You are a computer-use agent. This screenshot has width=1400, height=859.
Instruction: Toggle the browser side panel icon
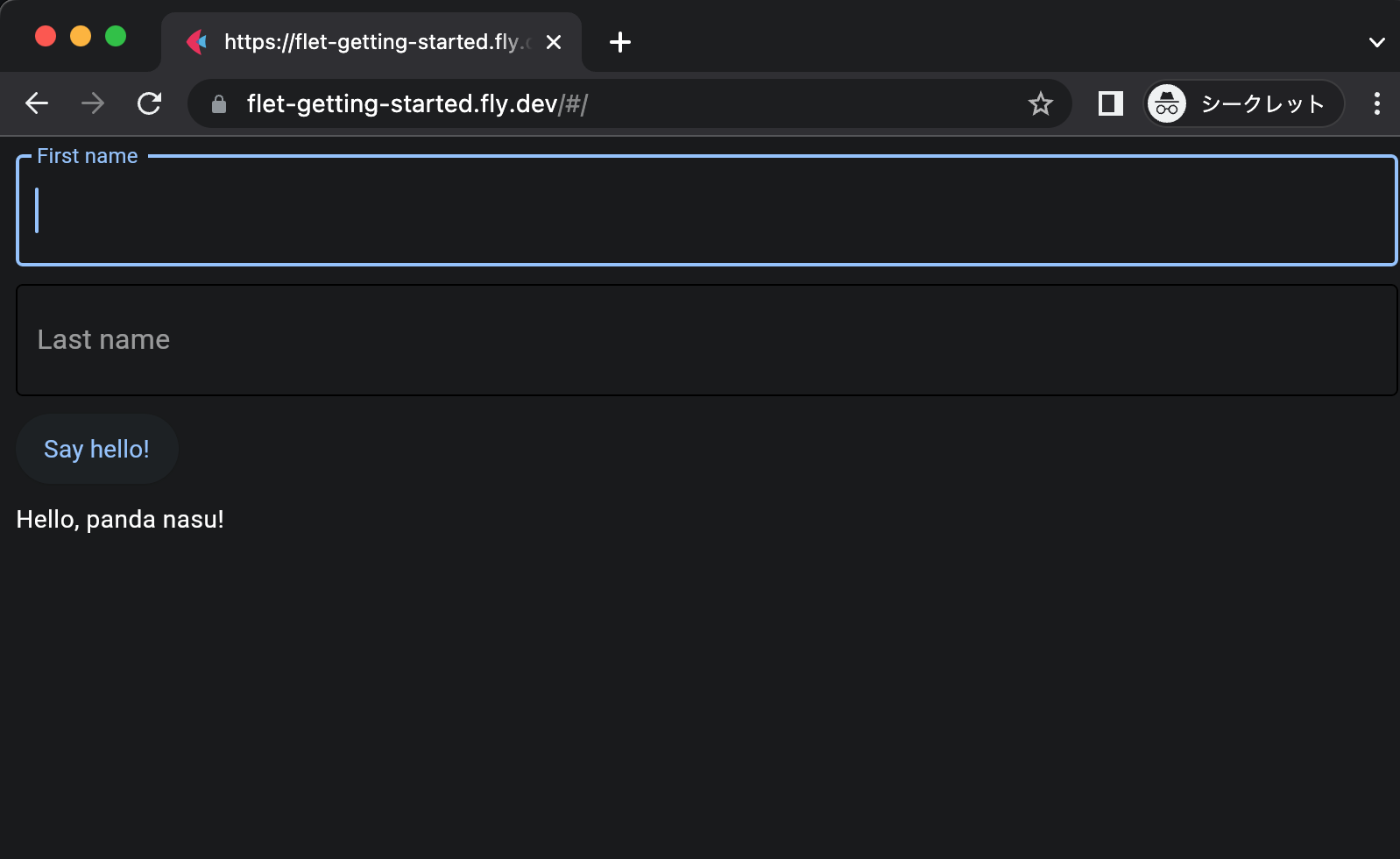[x=1110, y=103]
